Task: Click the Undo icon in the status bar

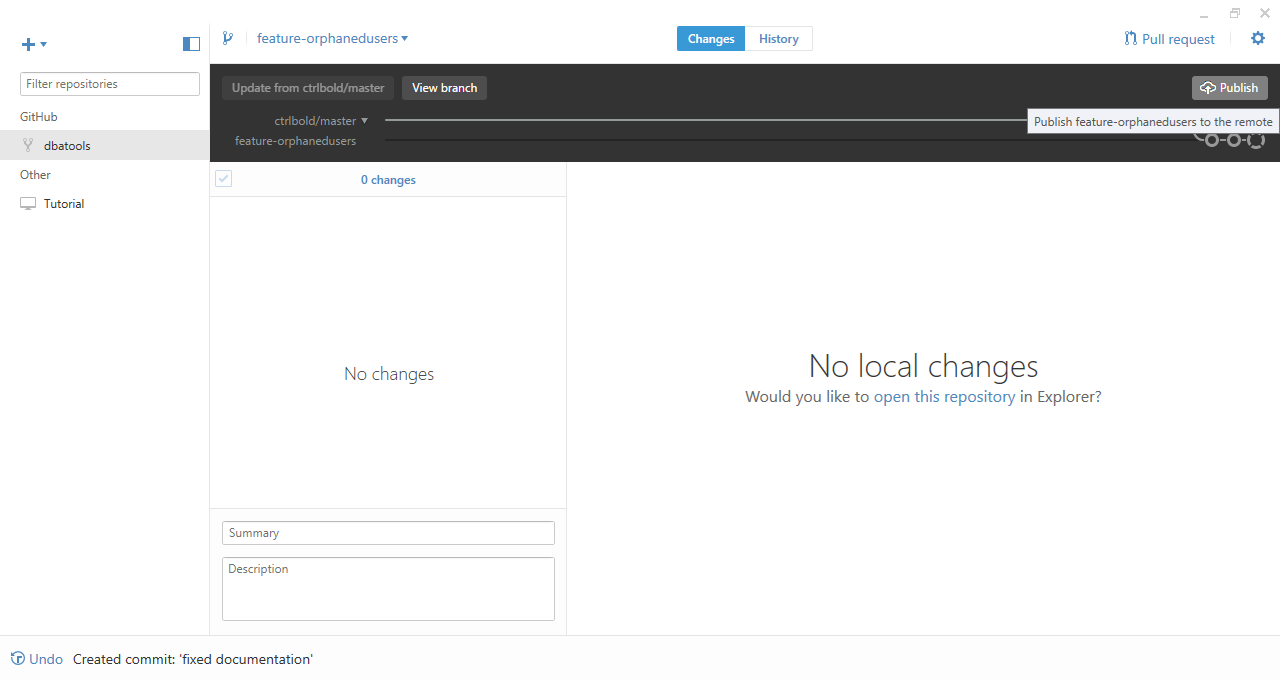Action: 18,659
